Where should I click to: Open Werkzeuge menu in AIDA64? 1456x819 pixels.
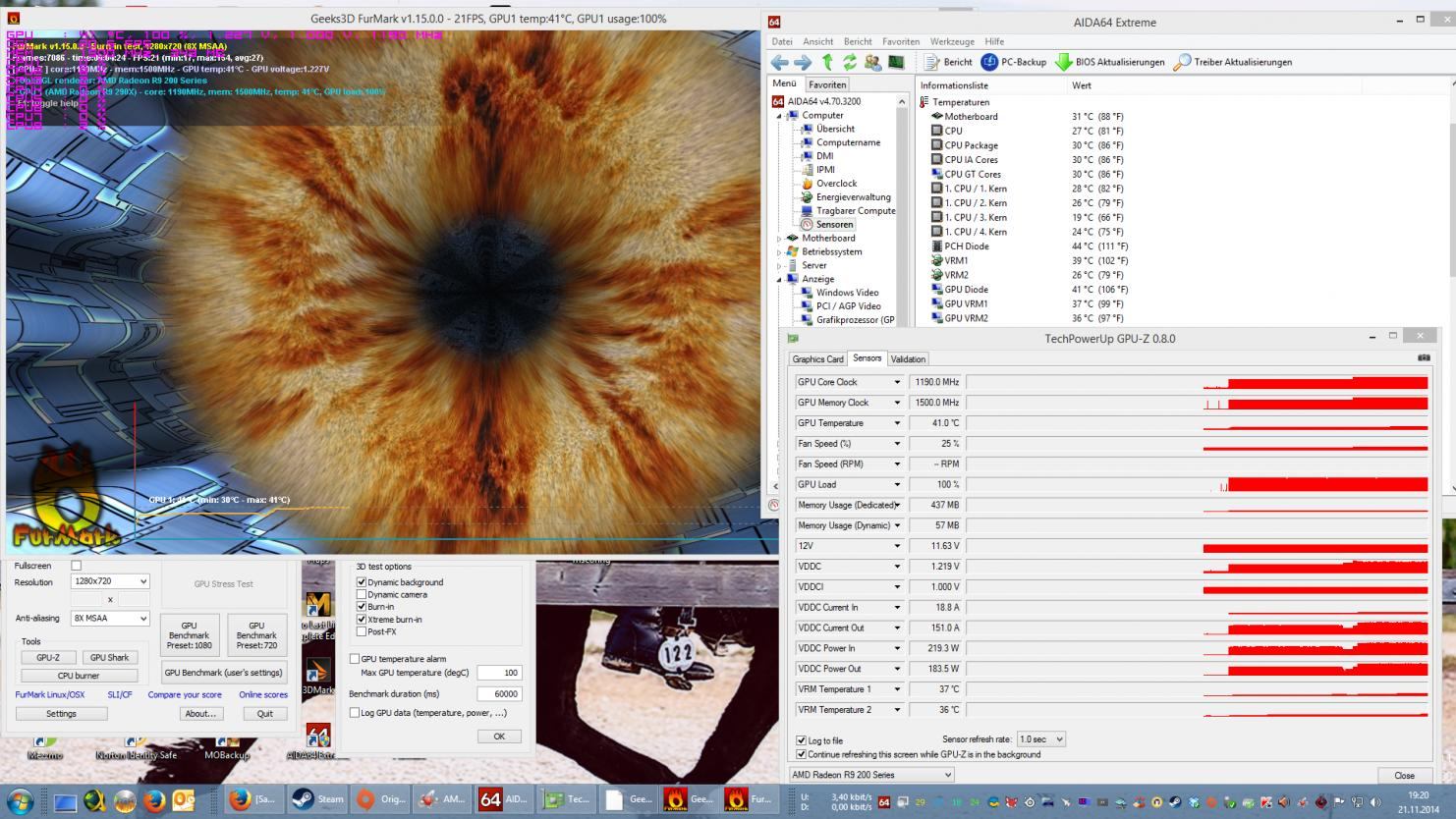click(952, 41)
